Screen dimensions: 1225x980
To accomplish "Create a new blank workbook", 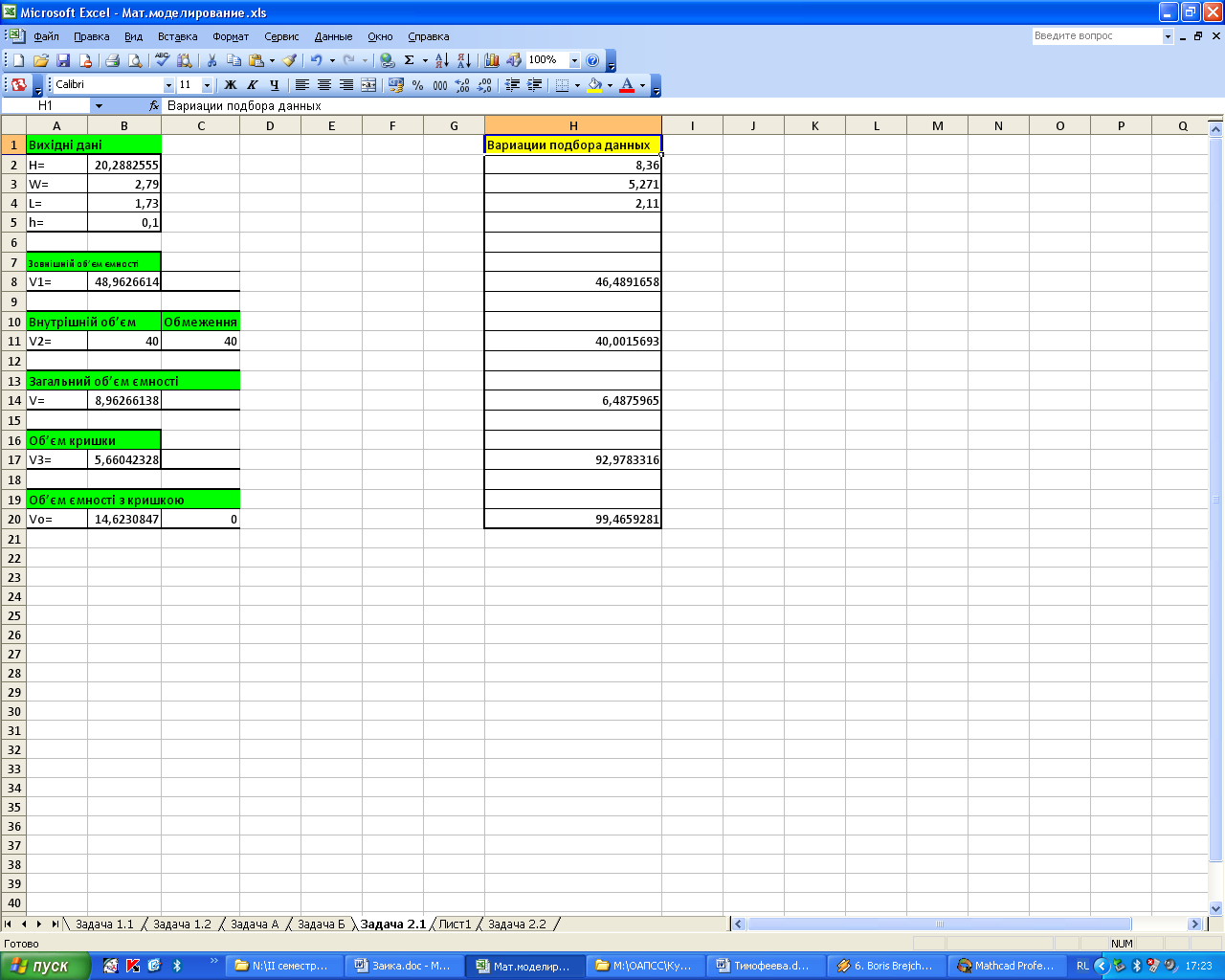I will pos(18,60).
